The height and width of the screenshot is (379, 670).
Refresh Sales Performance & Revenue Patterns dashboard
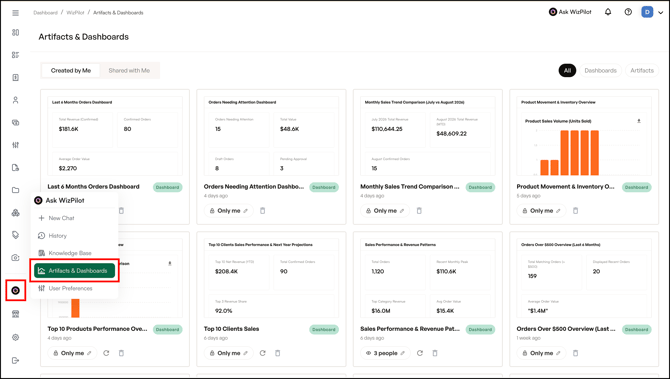[x=420, y=353]
